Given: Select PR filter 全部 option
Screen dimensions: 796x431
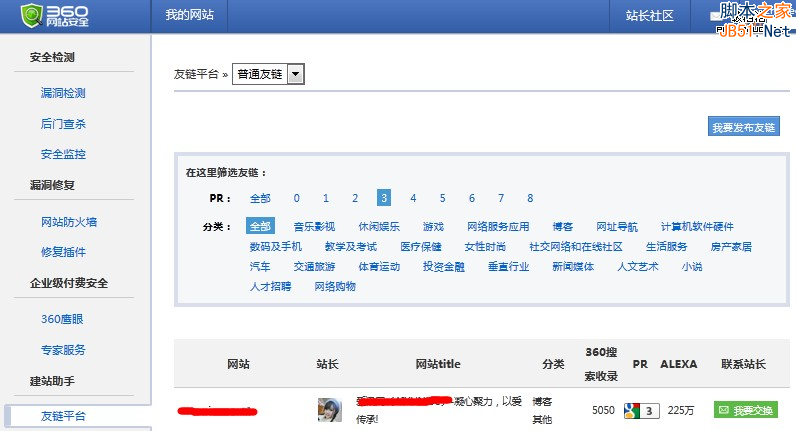Looking at the screenshot, I should [x=260, y=198].
